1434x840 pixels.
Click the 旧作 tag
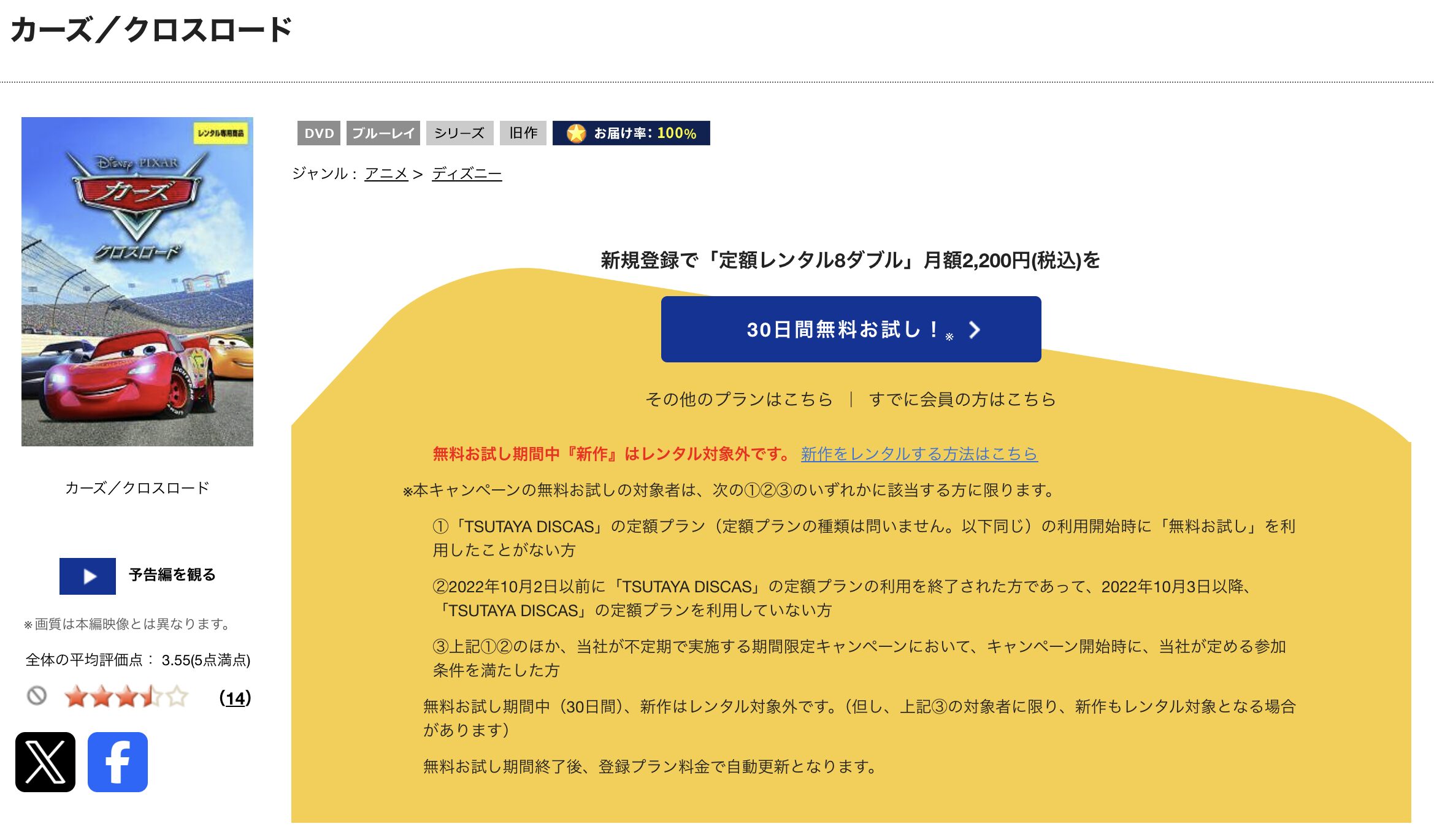(x=523, y=133)
